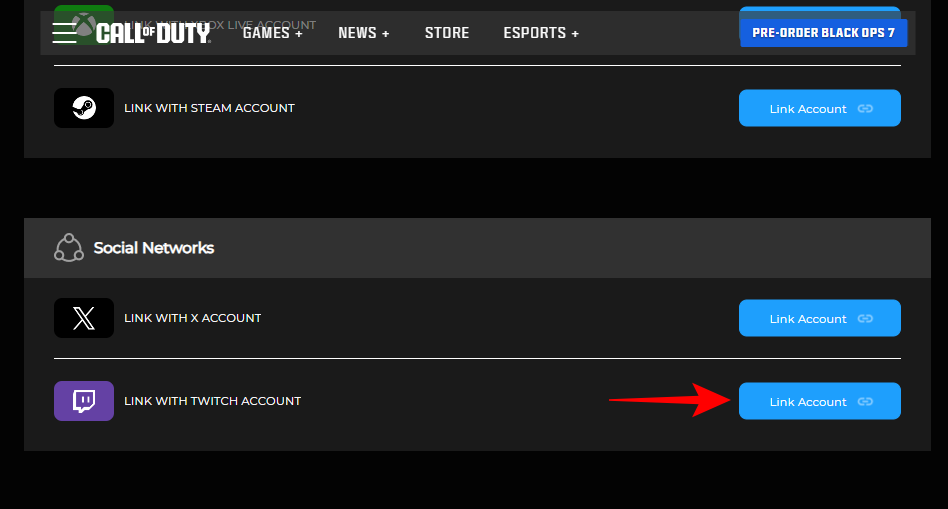The height and width of the screenshot is (509, 948).
Task: Select the 'Link with Steam Account' label
Action: point(209,108)
